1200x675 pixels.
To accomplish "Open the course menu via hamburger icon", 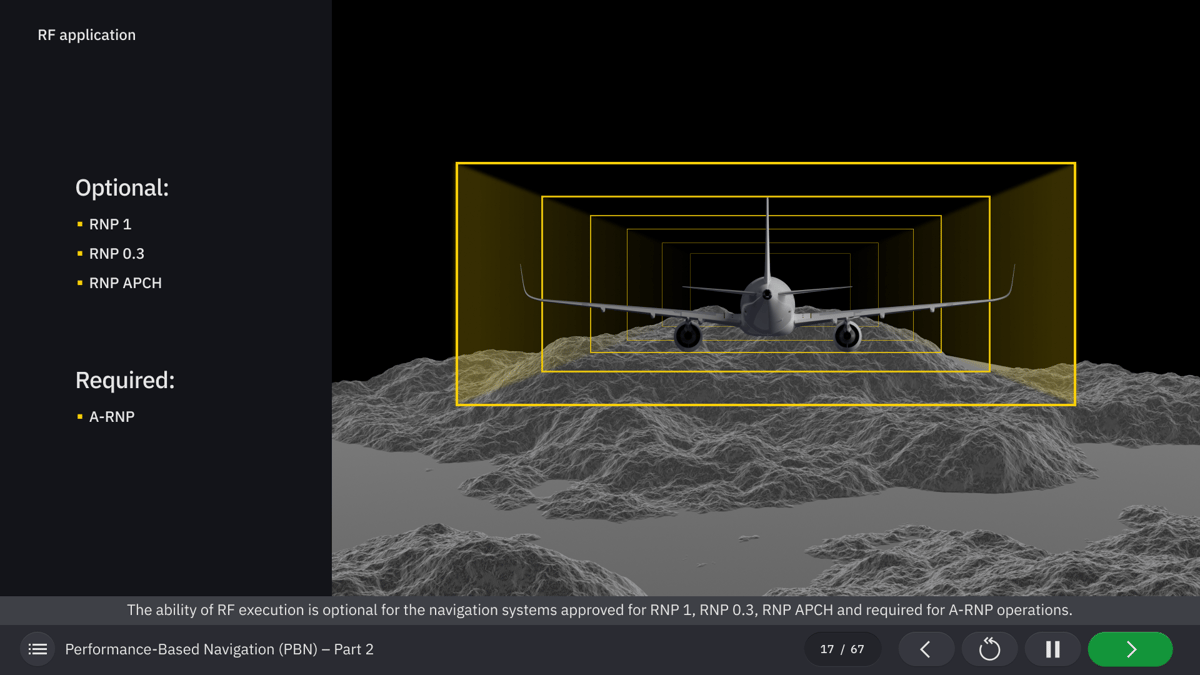I will click(37, 648).
